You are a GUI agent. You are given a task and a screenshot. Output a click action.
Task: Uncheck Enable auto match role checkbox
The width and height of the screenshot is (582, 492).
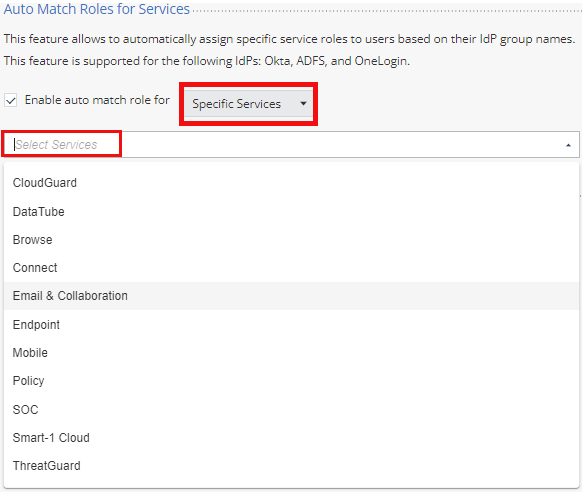(11, 100)
